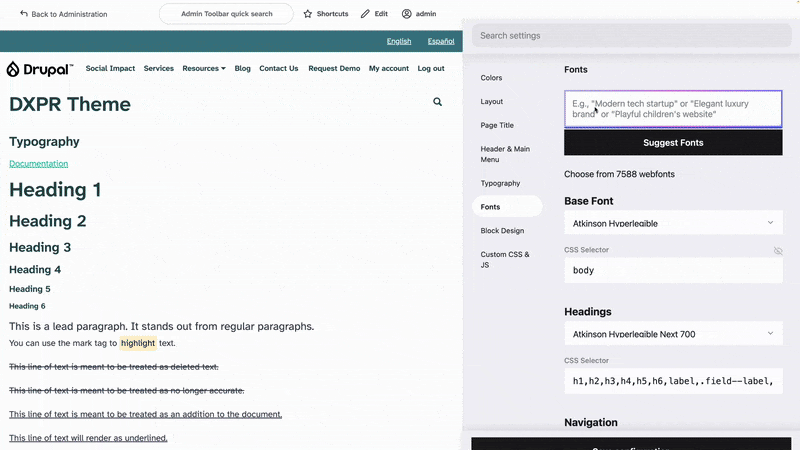Click the 'Heading 6' sample text
The image size is (800, 450).
click(x=27, y=306)
